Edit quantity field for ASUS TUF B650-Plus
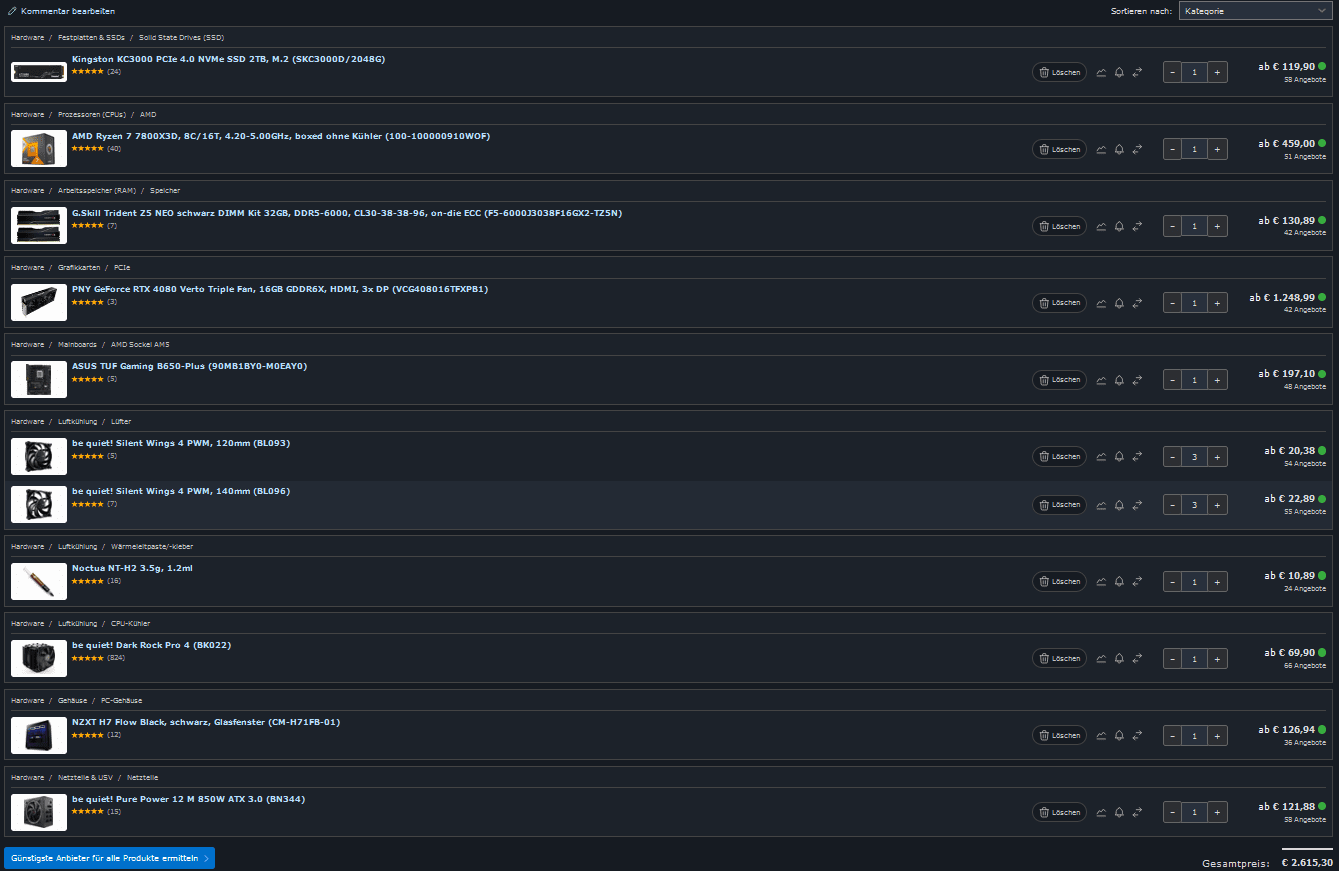1339x871 pixels. 1194,380
